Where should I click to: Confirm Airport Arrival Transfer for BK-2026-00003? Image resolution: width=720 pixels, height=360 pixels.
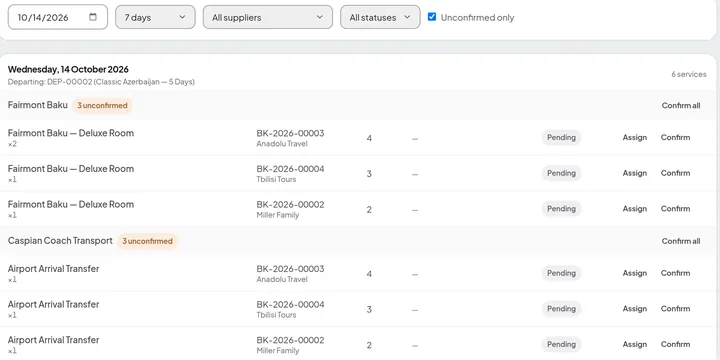tap(675, 273)
